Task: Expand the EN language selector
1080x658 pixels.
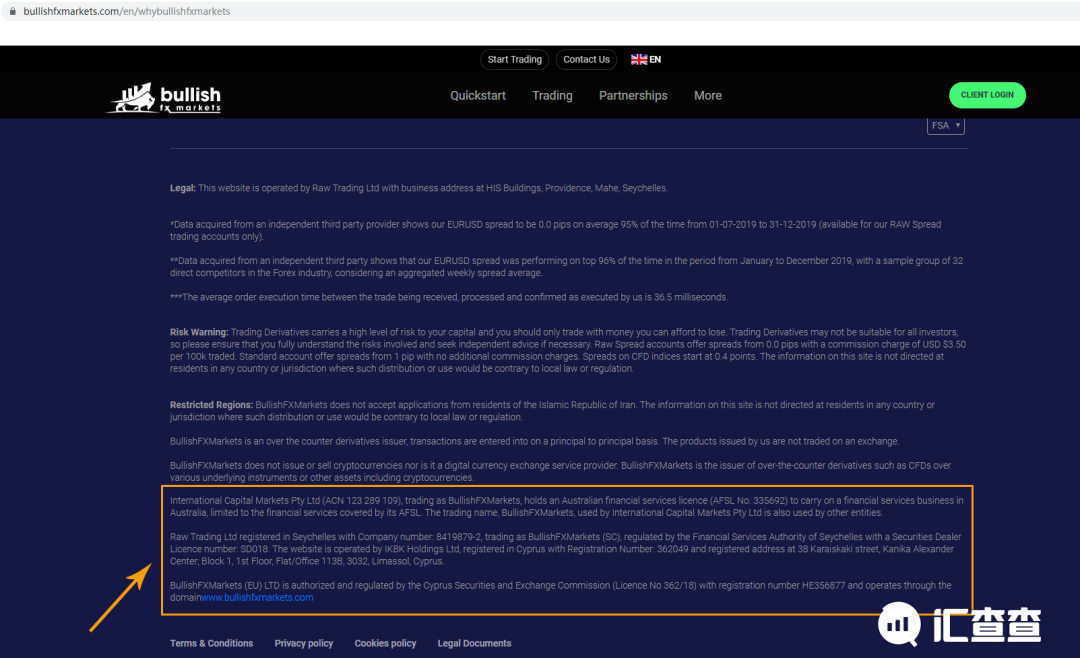Action: (x=646, y=59)
